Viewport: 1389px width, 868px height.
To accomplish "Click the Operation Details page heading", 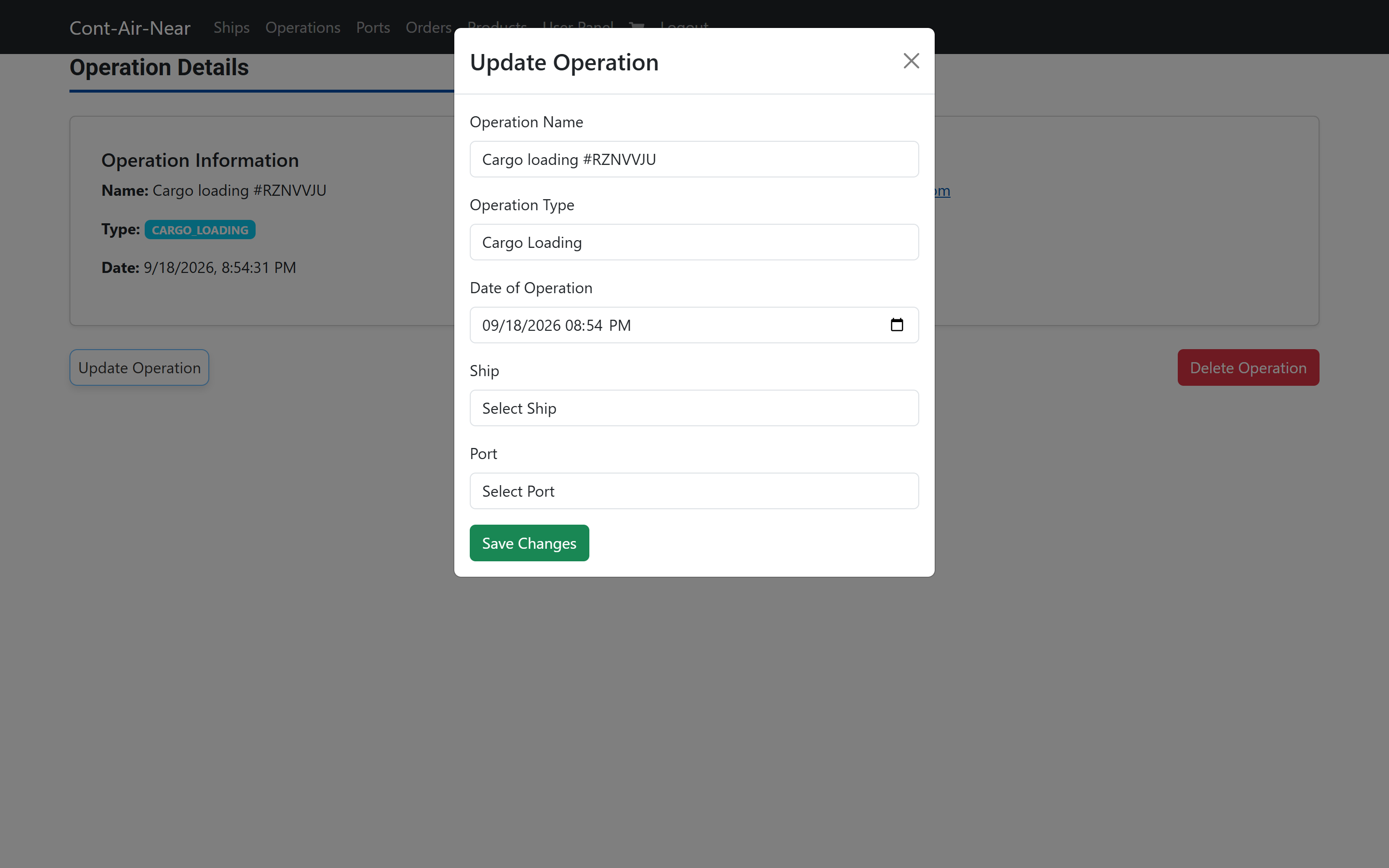I will tap(159, 67).
